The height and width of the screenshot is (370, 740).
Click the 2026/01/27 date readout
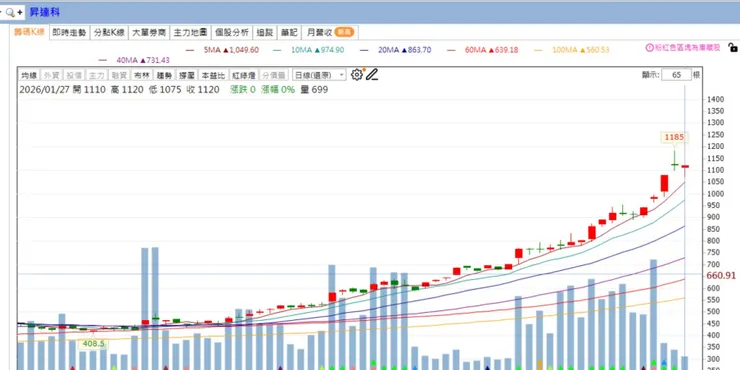[44, 90]
